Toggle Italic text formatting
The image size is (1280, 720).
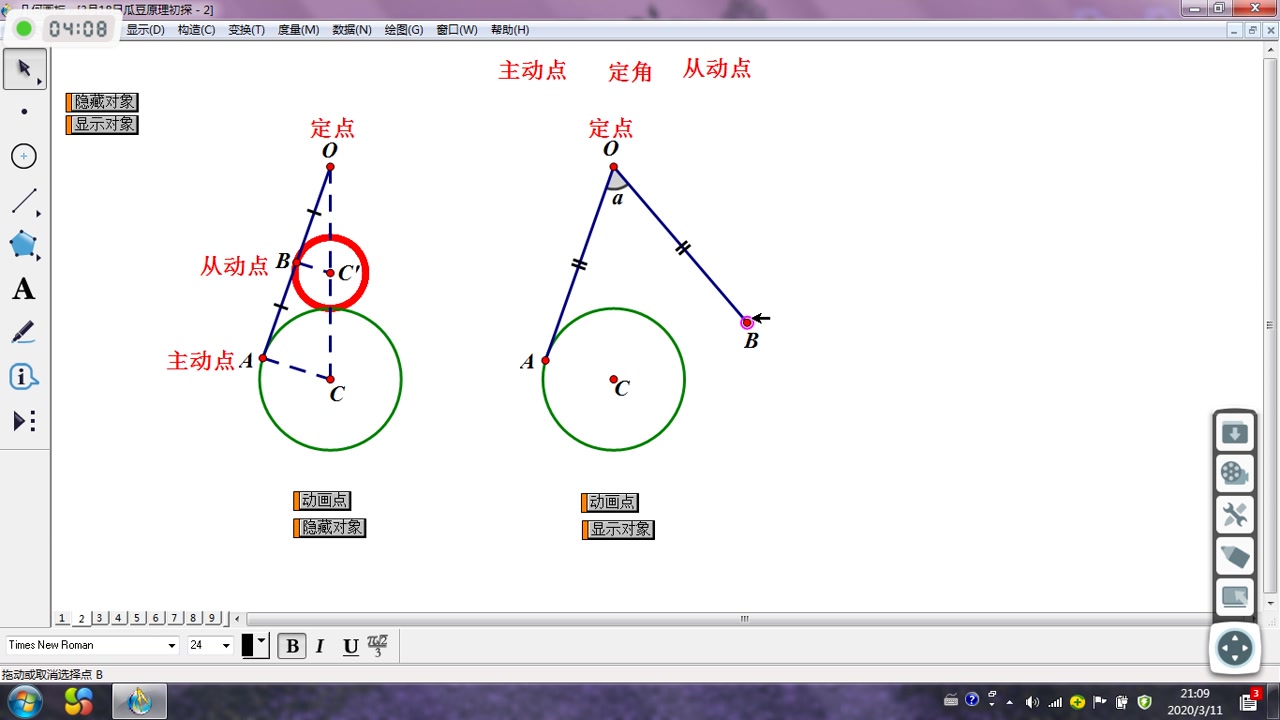tap(320, 646)
